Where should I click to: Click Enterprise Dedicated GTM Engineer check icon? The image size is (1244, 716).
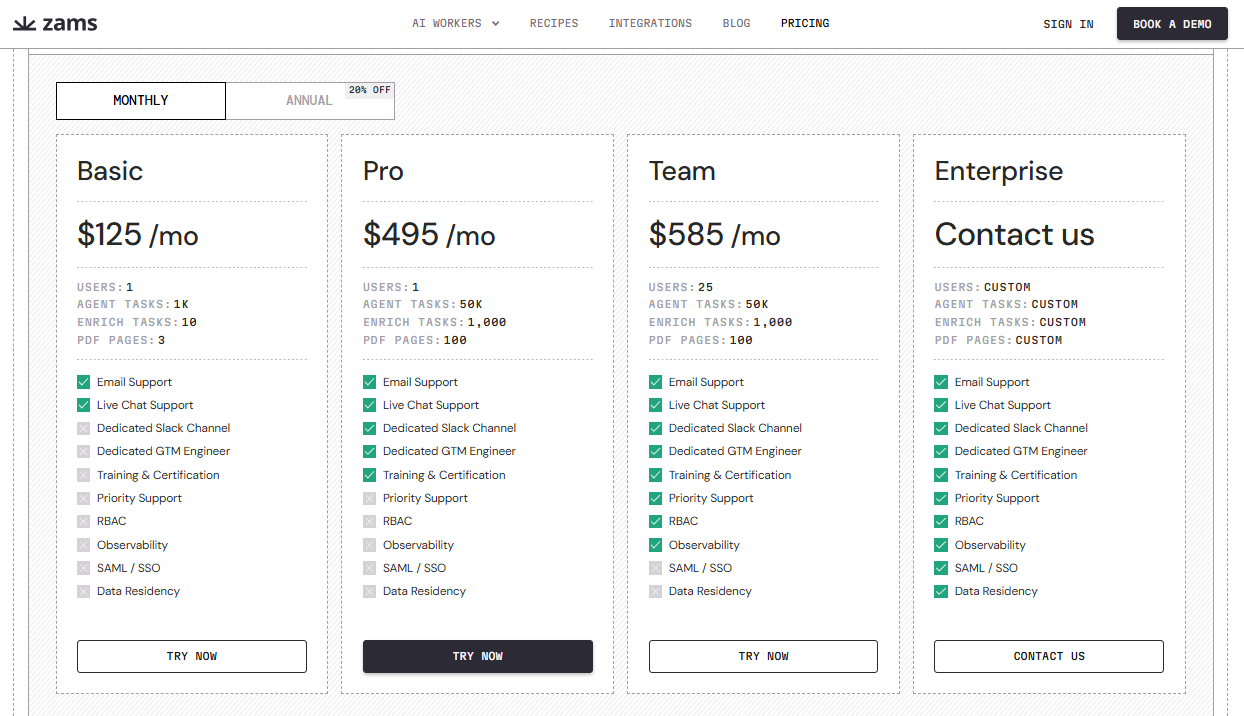(941, 451)
